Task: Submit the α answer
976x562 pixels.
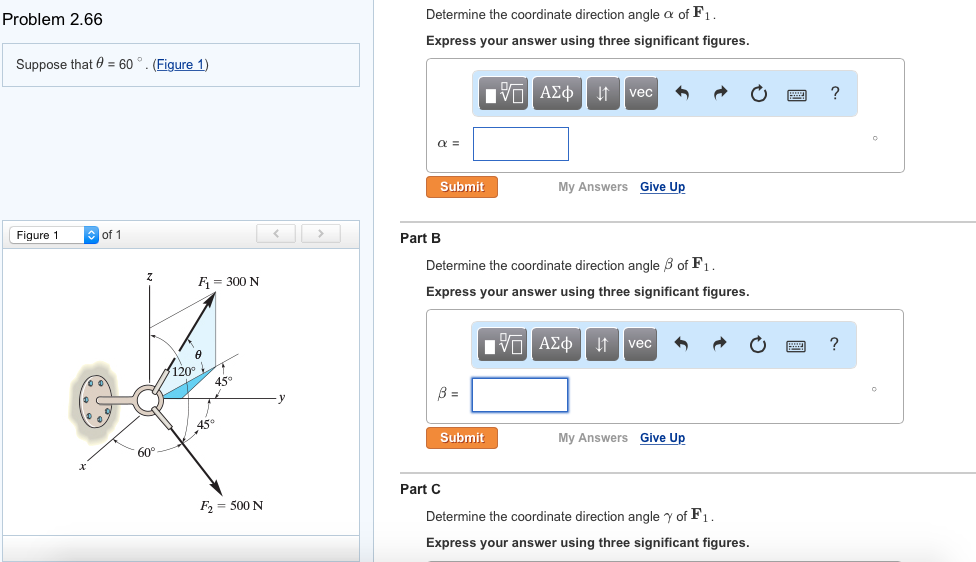Action: pos(462,187)
